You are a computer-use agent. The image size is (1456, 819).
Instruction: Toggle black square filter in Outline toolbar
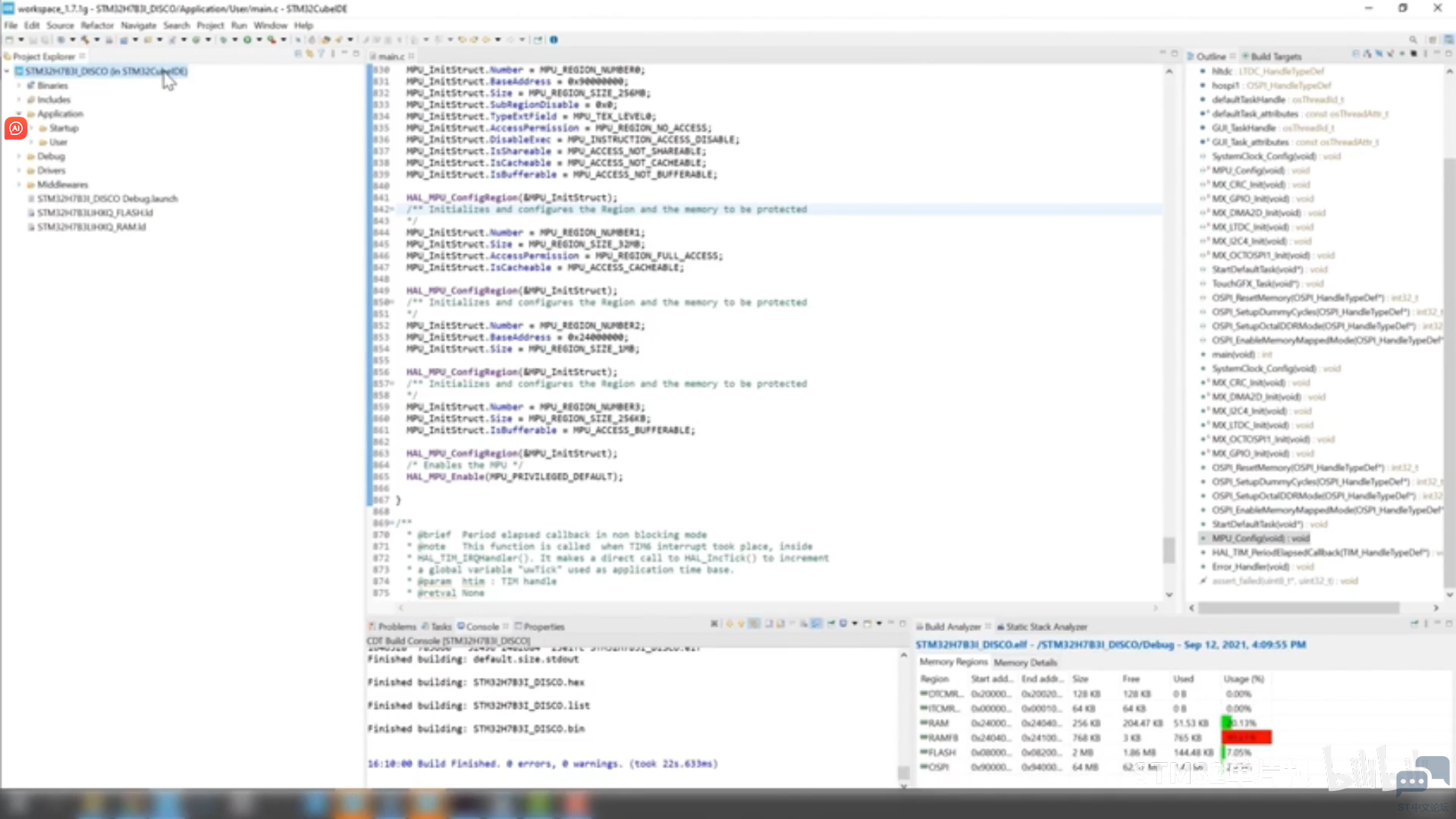(1414, 54)
